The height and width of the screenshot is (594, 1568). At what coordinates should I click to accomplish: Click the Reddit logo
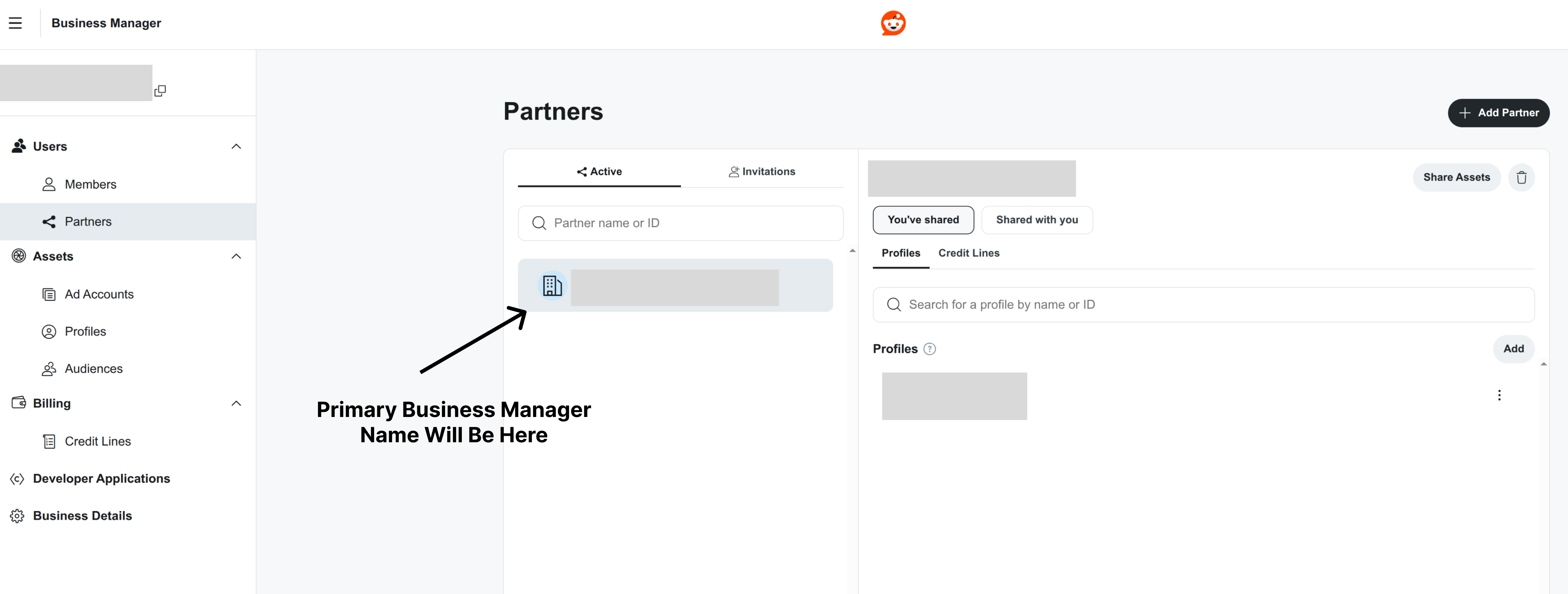click(893, 23)
